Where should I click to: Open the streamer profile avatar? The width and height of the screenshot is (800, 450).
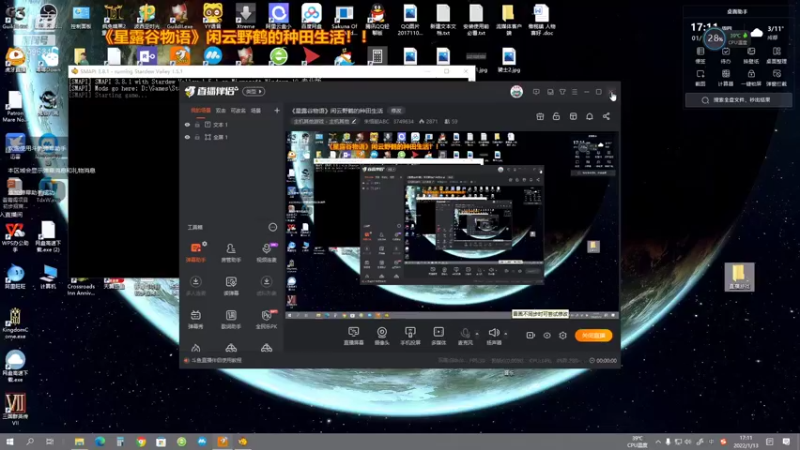tap(516, 92)
